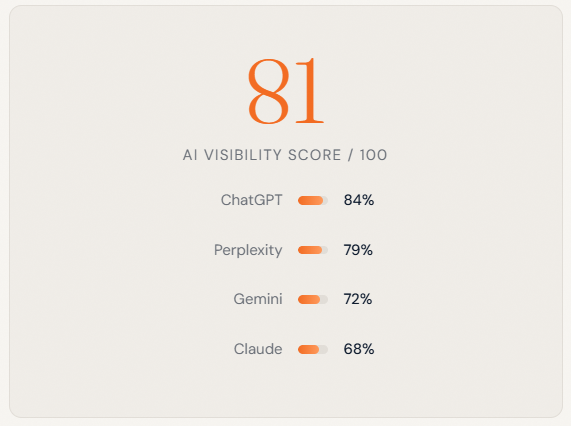Screen dimensions: 571x426
Task: Click the orange fill of Gemini's progress bar
Action: point(309,300)
